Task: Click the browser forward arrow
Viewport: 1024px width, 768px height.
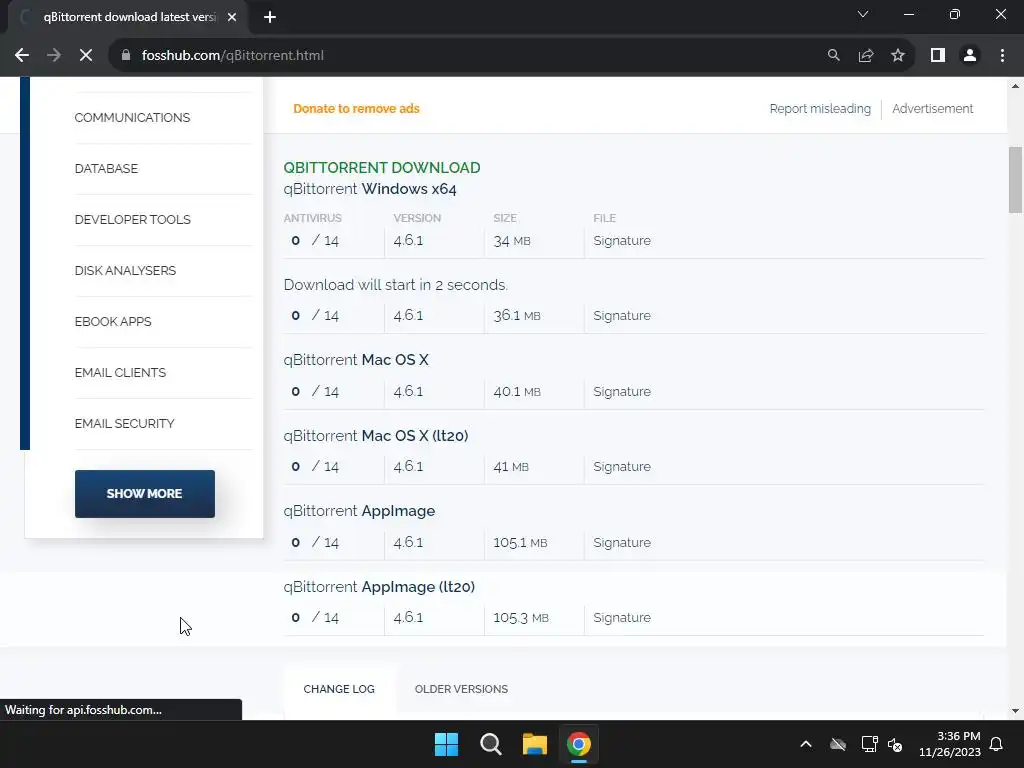Action: pyautogui.click(x=54, y=56)
